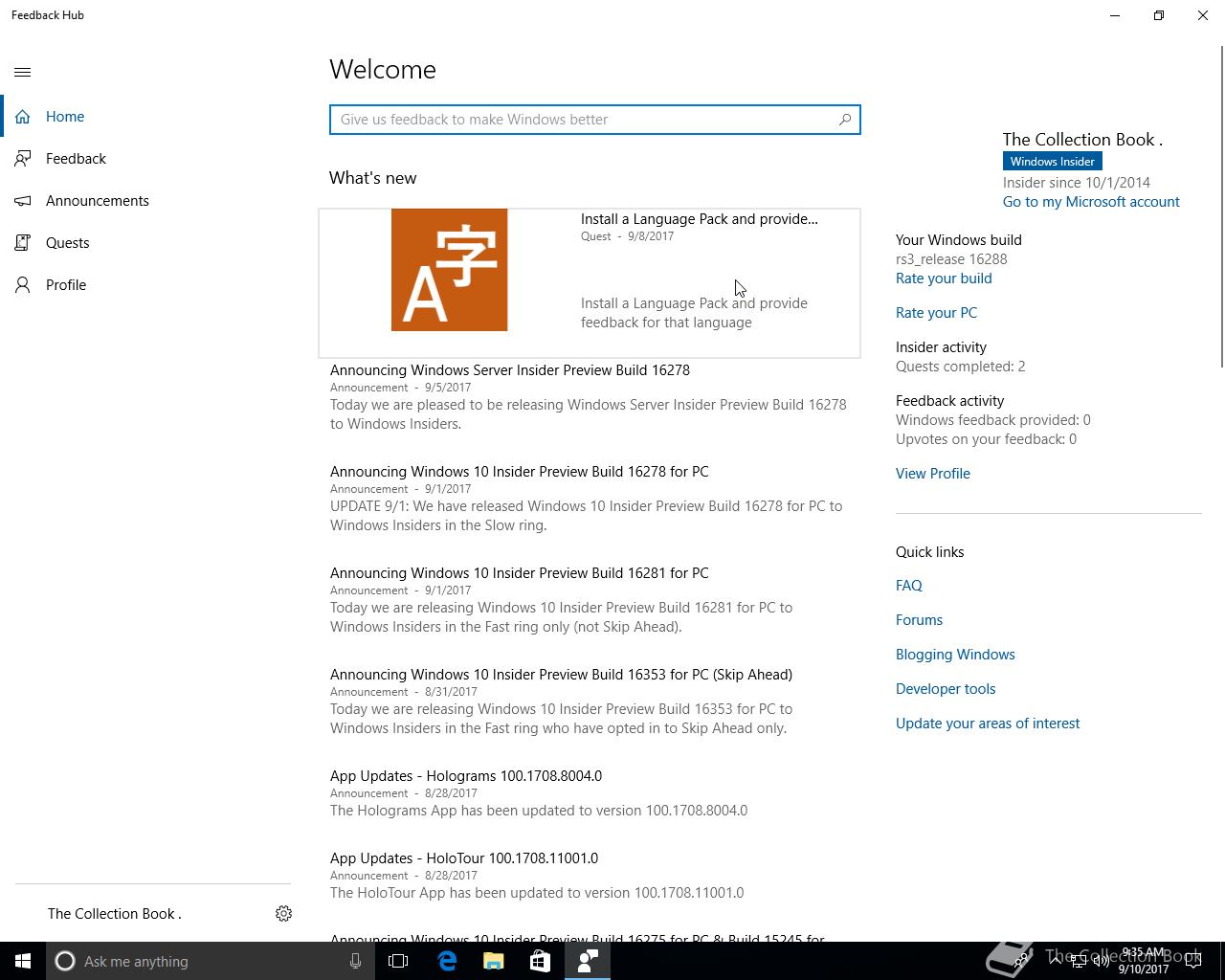This screenshot has height=980, width=1225.
Task: Open the Forums quick link
Action: pos(919,620)
